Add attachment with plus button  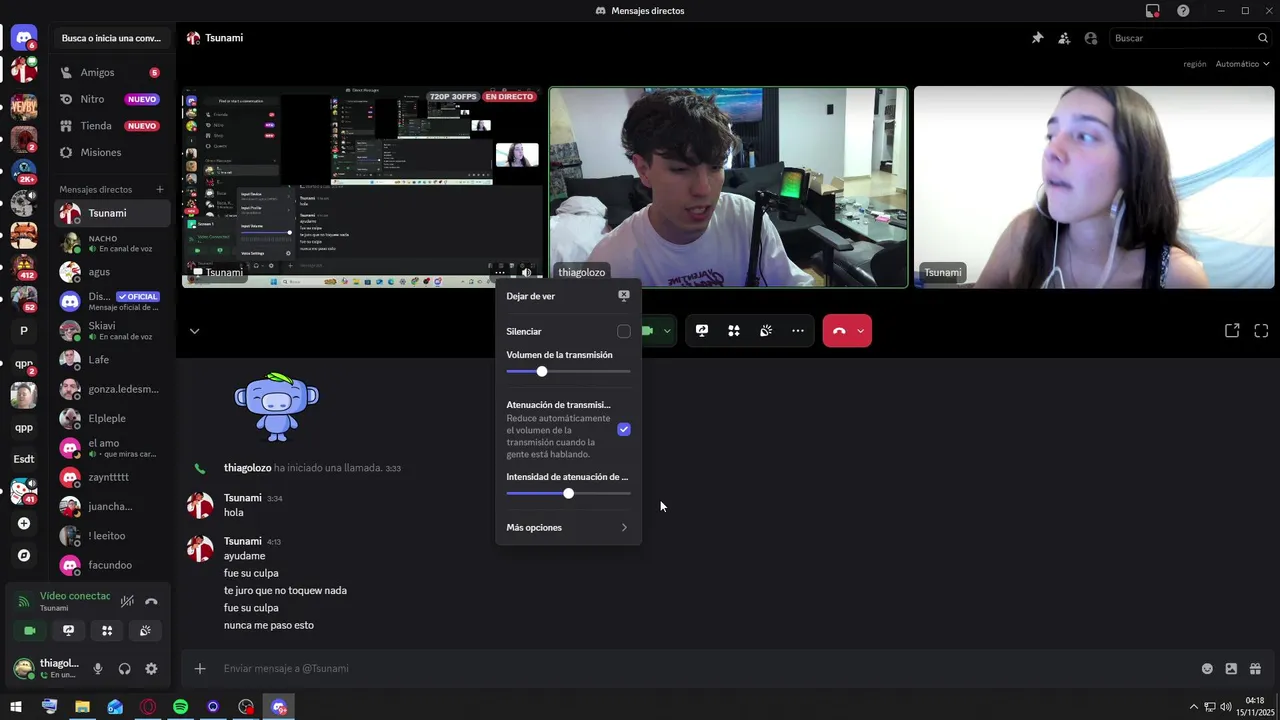[200, 669]
